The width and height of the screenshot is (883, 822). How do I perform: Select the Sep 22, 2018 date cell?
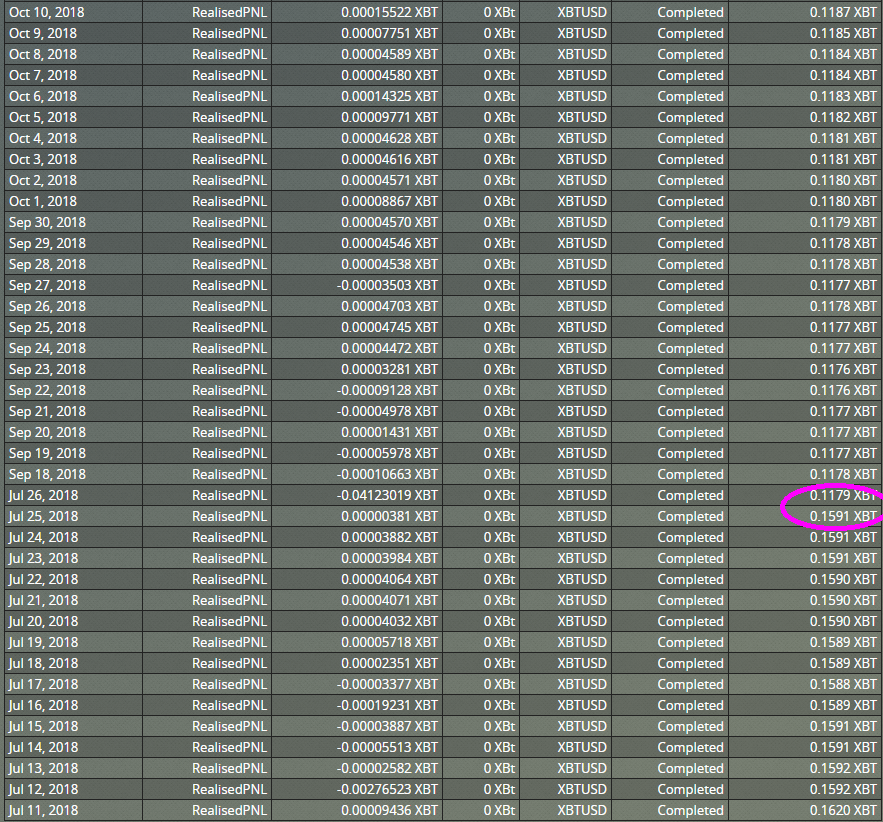coord(47,390)
